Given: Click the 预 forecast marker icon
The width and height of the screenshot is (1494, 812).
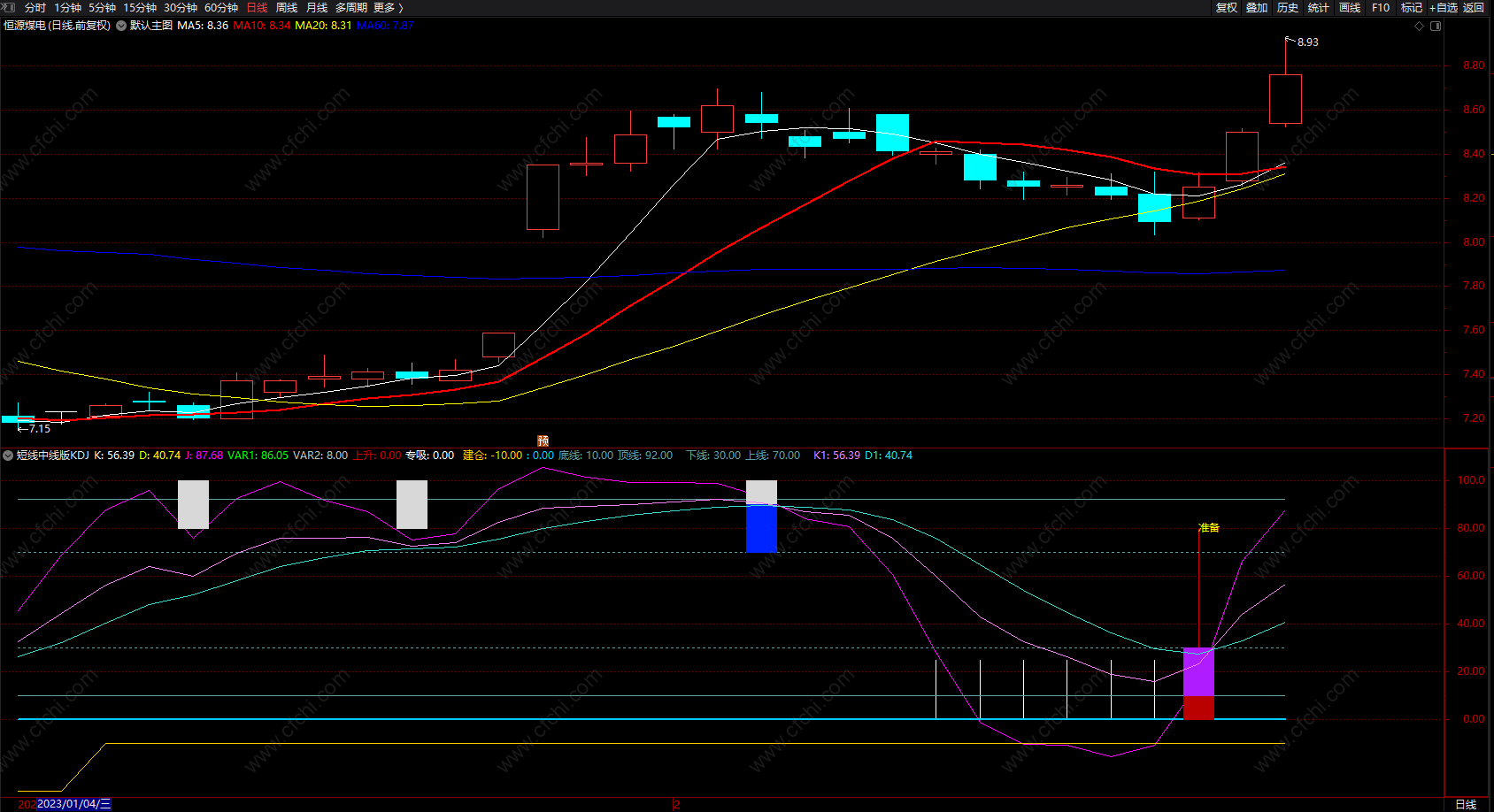Looking at the screenshot, I should point(543,440).
